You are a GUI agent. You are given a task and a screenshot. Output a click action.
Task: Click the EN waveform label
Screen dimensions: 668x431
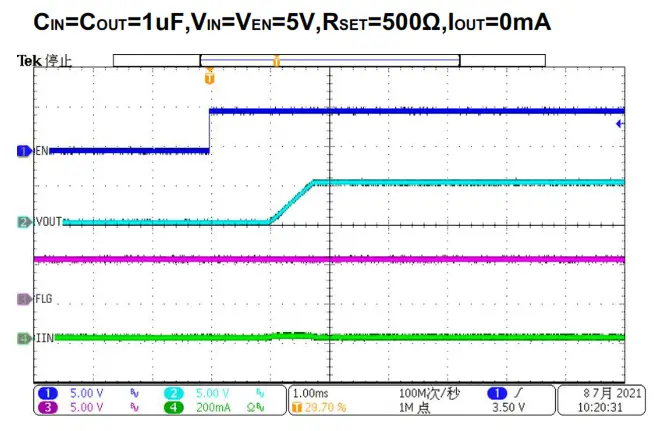[42, 151]
